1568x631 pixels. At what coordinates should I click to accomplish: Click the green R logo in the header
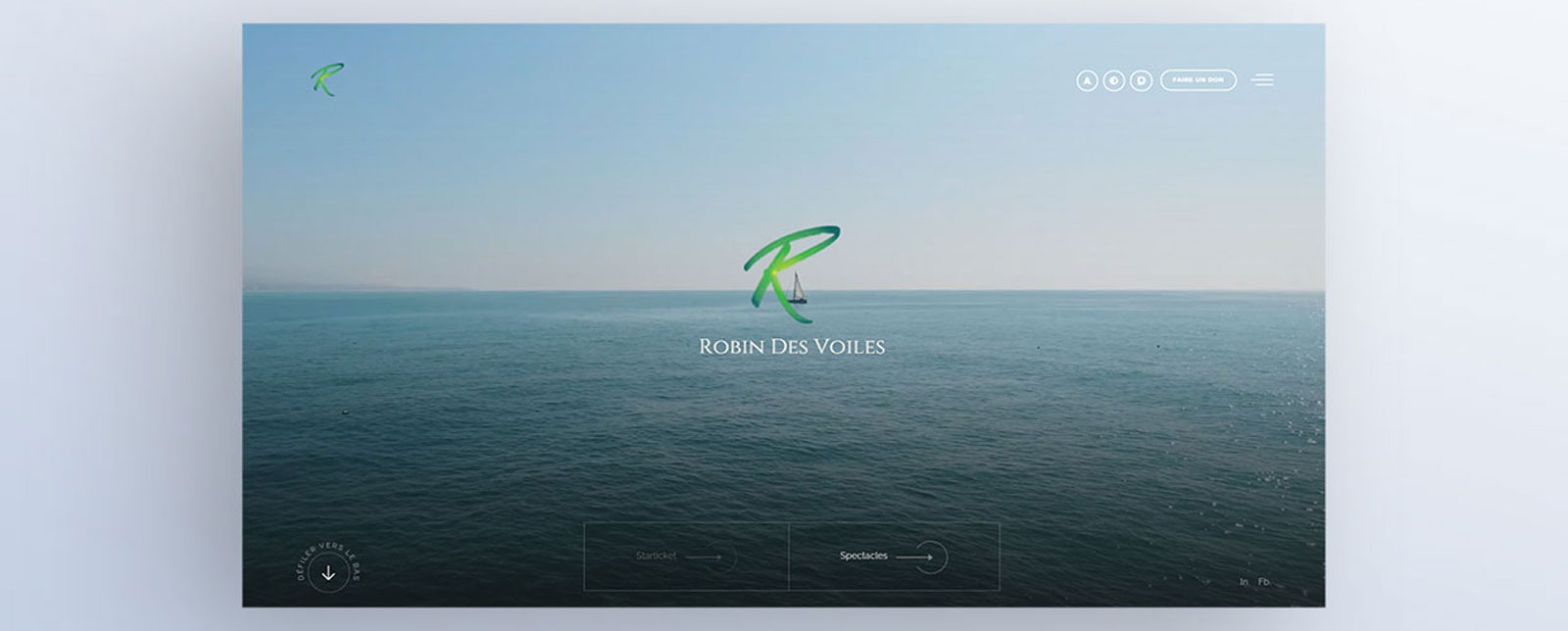point(326,79)
